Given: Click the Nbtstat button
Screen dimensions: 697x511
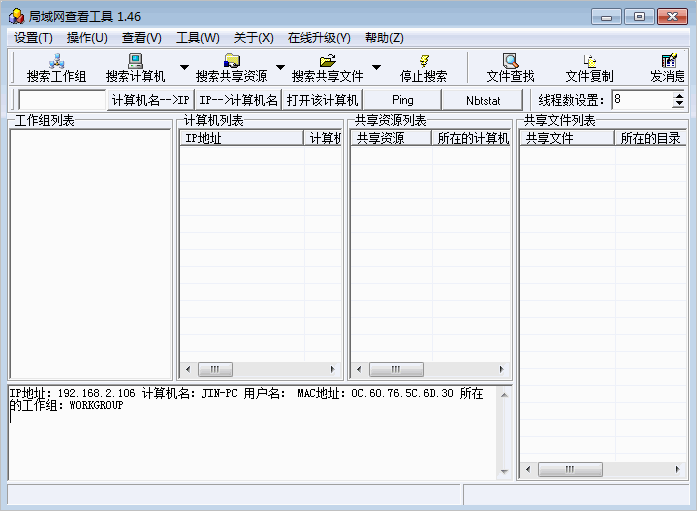Looking at the screenshot, I should pos(483,100).
